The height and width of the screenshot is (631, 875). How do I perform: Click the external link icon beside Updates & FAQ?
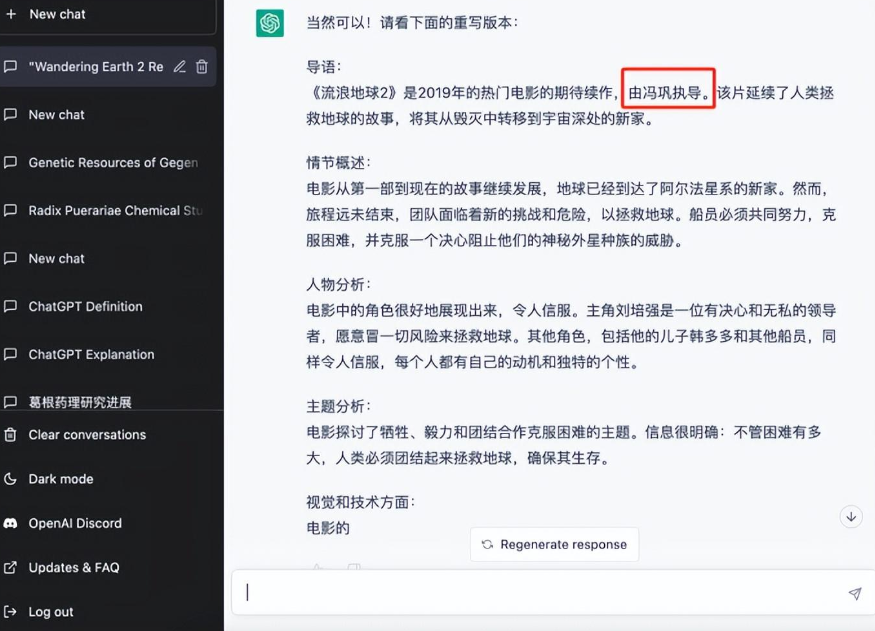pos(10,567)
